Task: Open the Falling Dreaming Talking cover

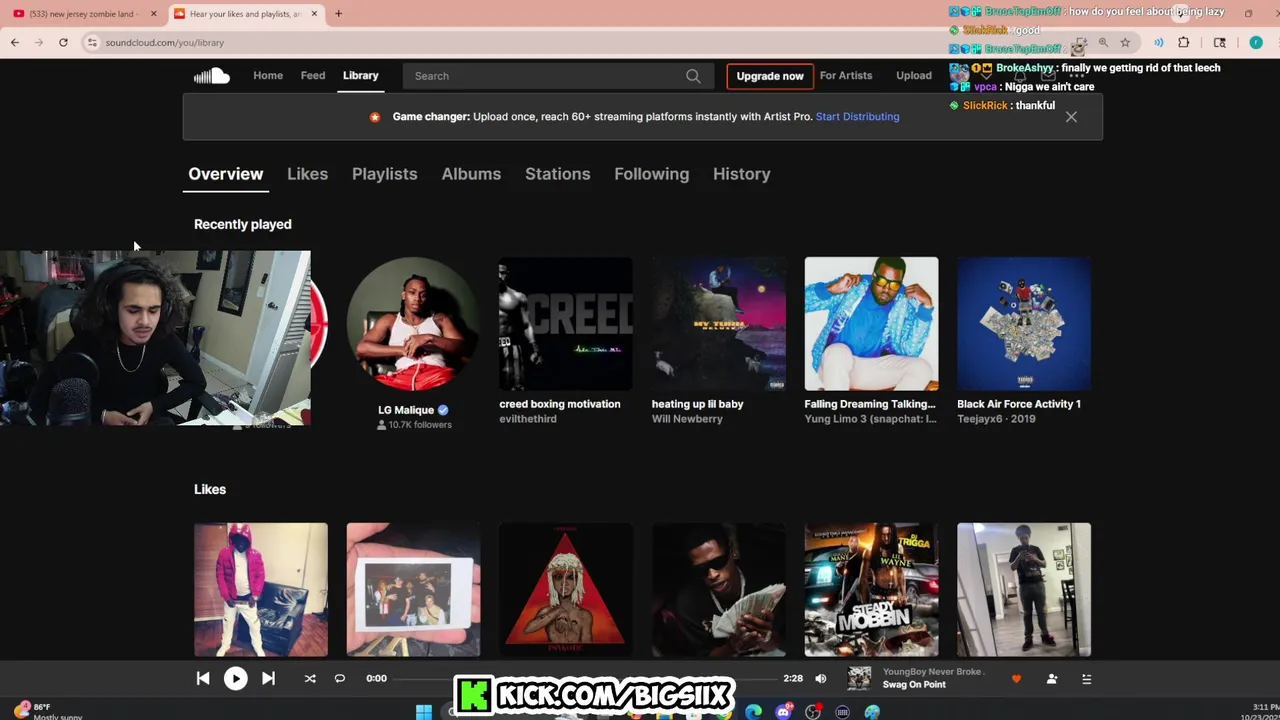Action: [872, 324]
